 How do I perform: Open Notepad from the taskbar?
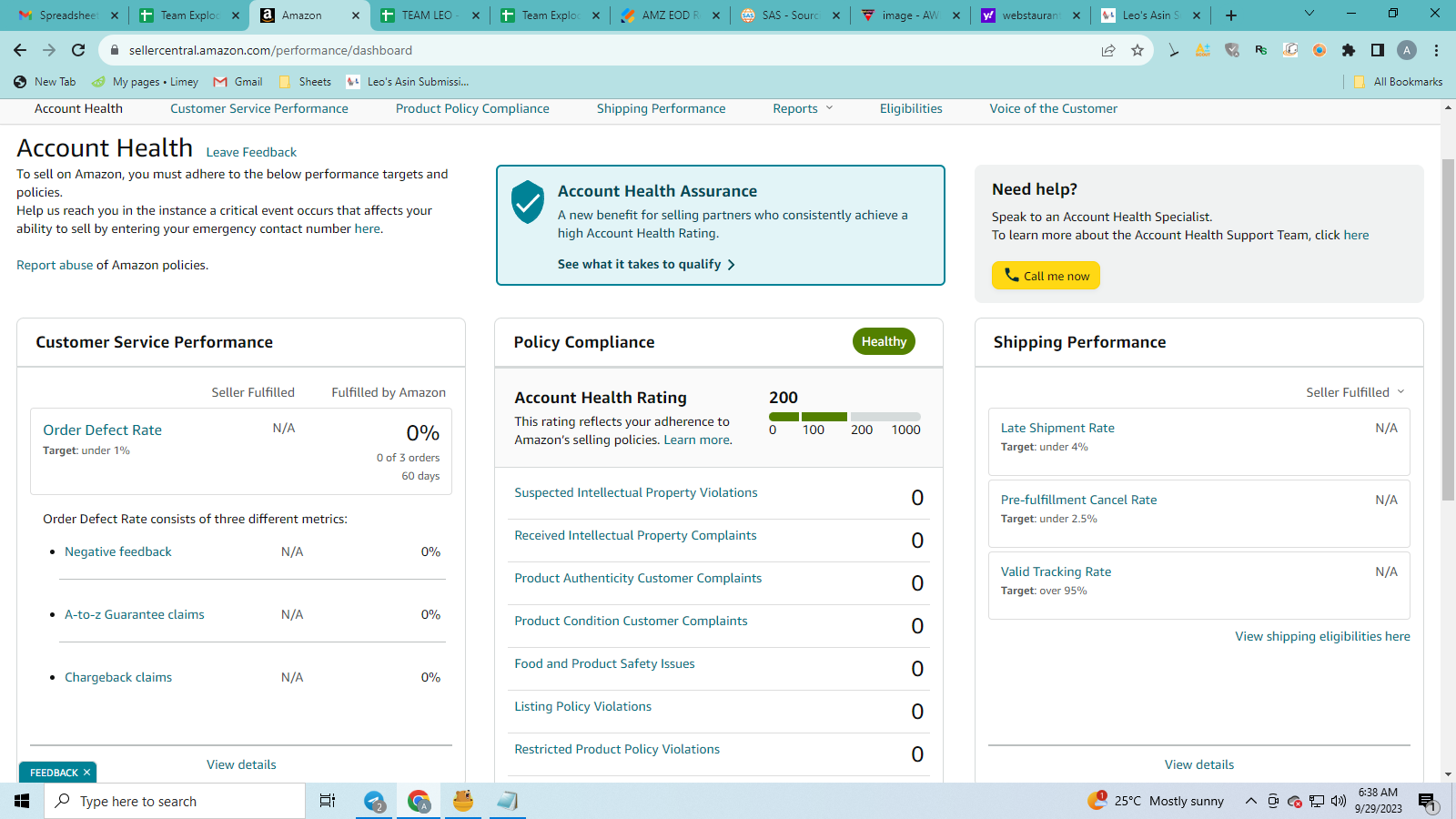(x=507, y=801)
